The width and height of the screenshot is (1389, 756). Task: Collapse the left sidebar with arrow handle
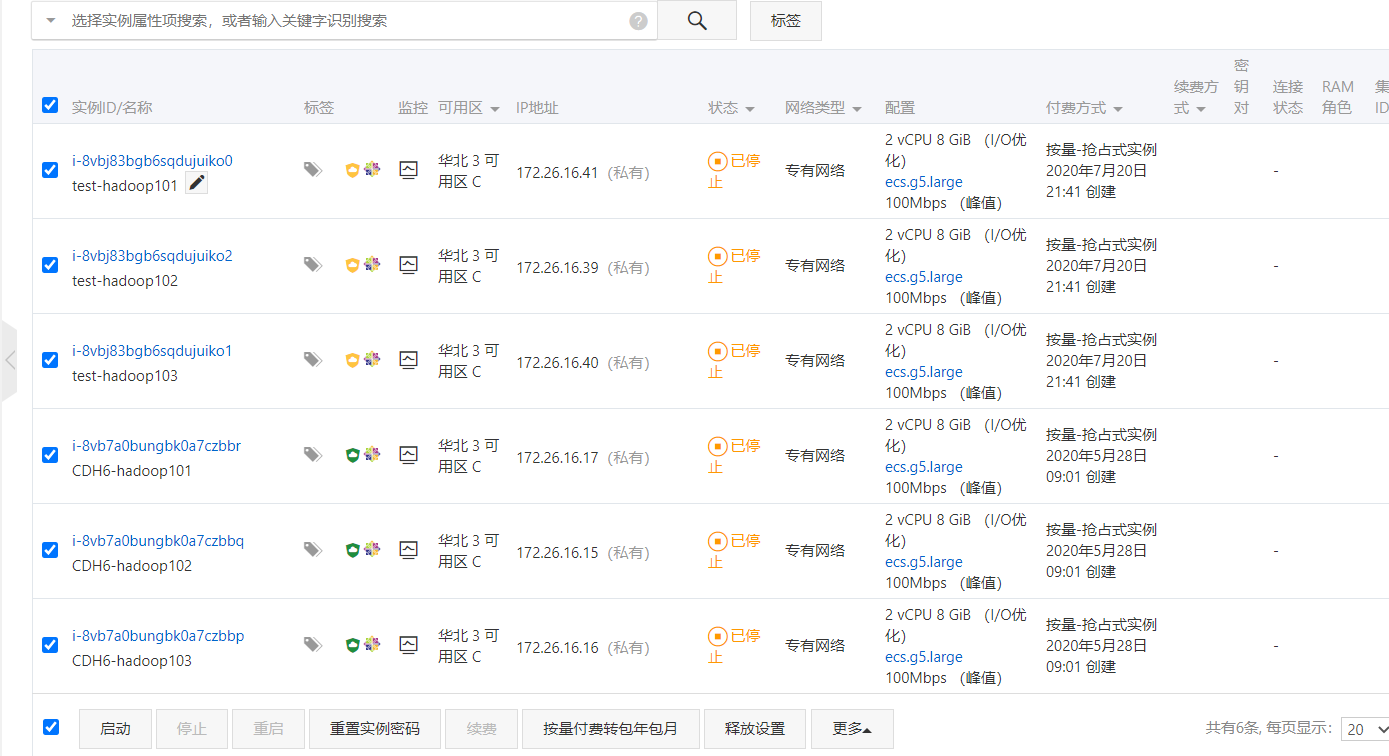(9, 360)
